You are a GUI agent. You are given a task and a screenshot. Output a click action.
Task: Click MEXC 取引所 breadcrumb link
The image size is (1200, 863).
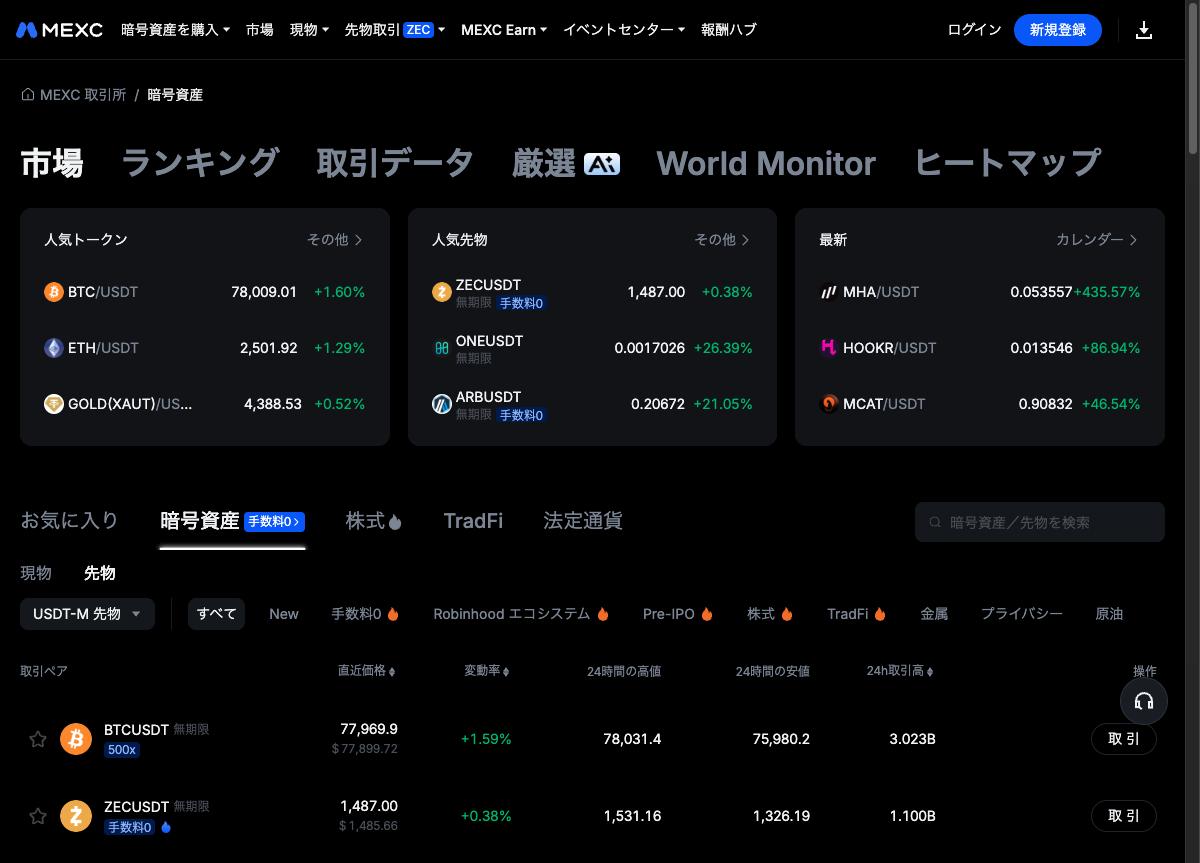tap(83, 95)
